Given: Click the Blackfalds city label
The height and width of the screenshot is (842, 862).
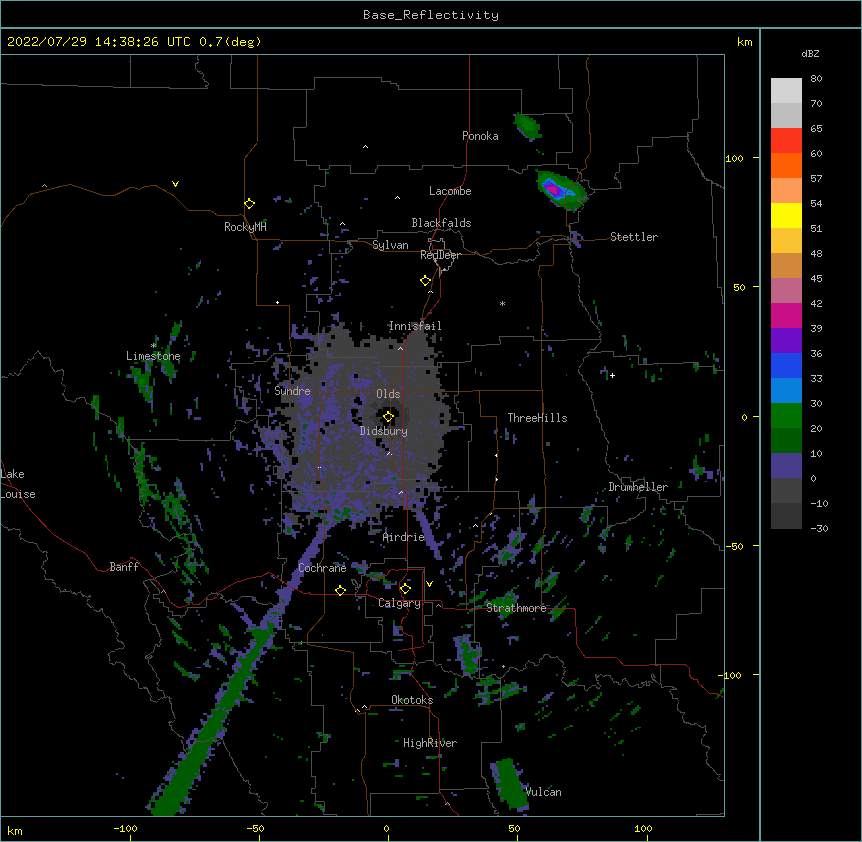Looking at the screenshot, I should (441, 223).
